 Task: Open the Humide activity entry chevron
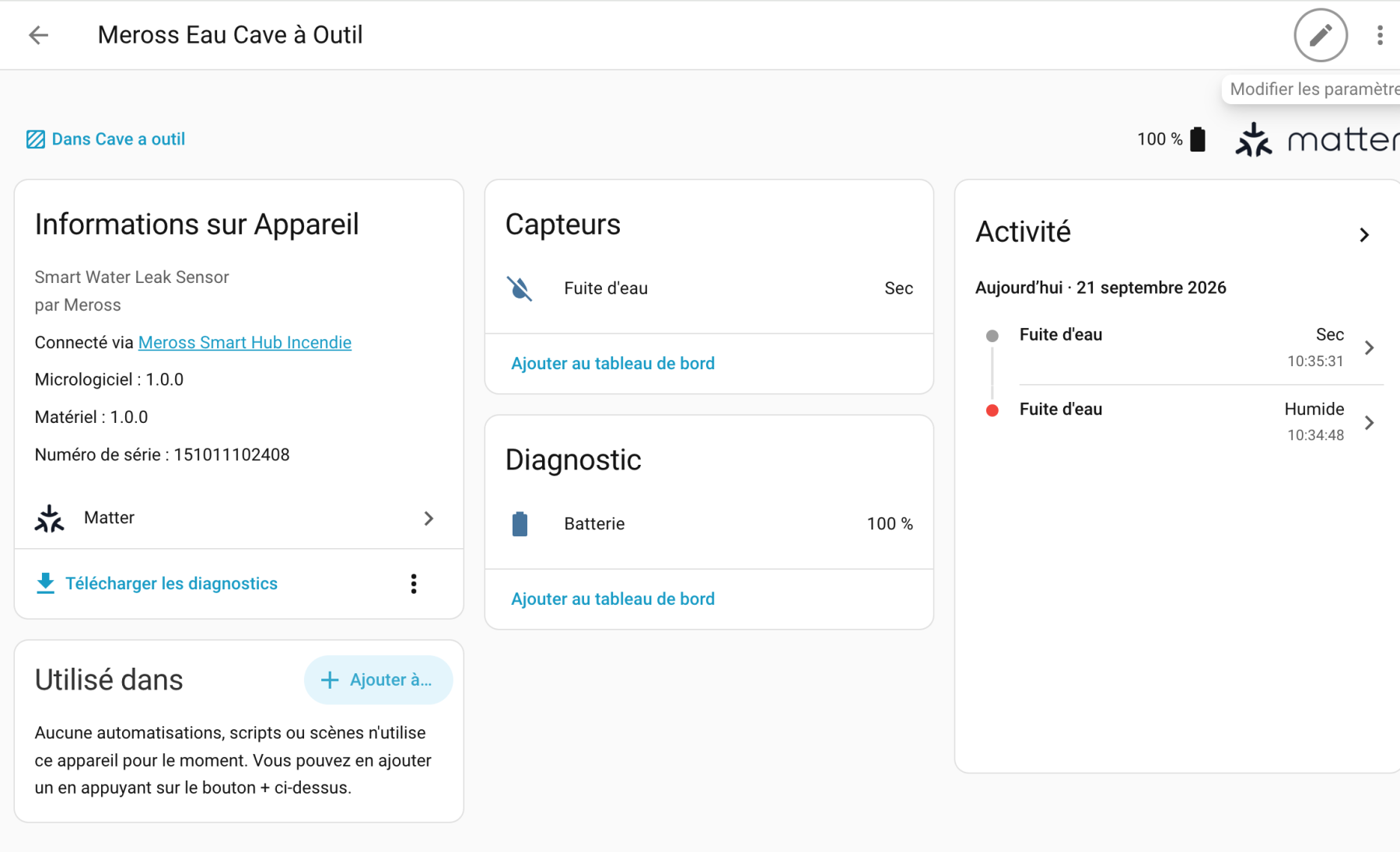click(x=1370, y=422)
